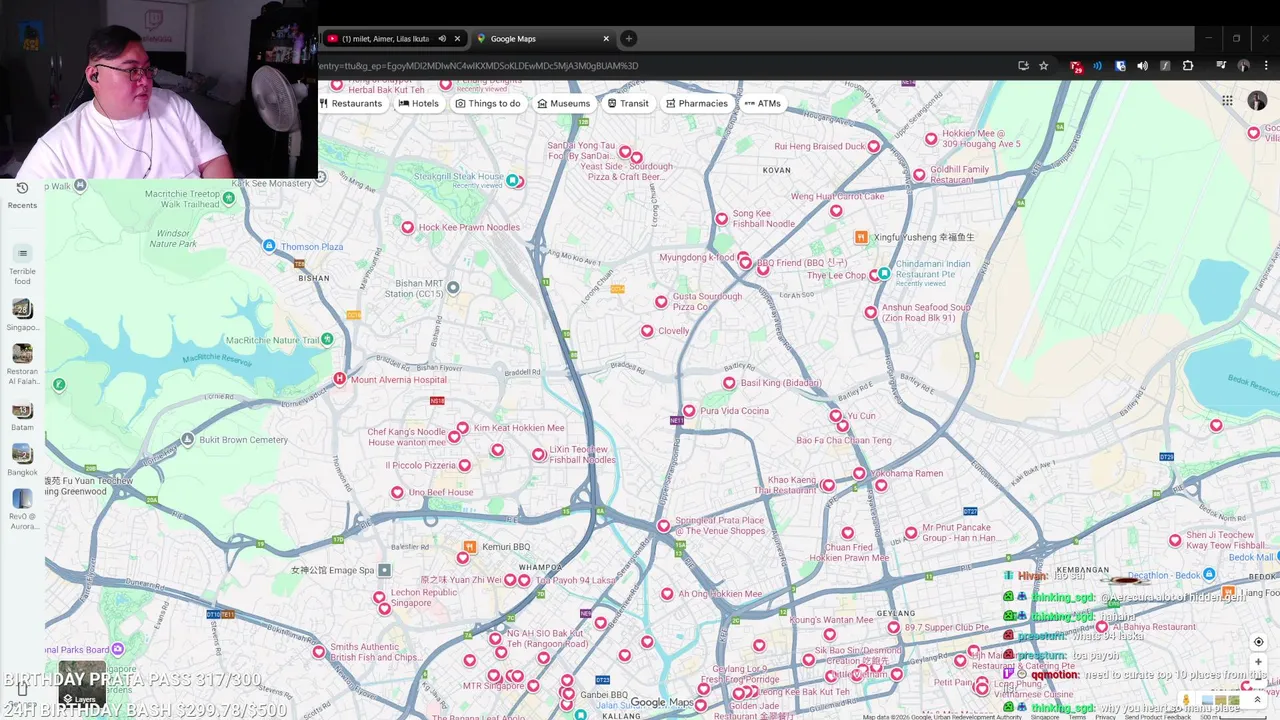The width and height of the screenshot is (1280, 720).
Task: Bookmark this page with star icon
Action: click(1044, 66)
